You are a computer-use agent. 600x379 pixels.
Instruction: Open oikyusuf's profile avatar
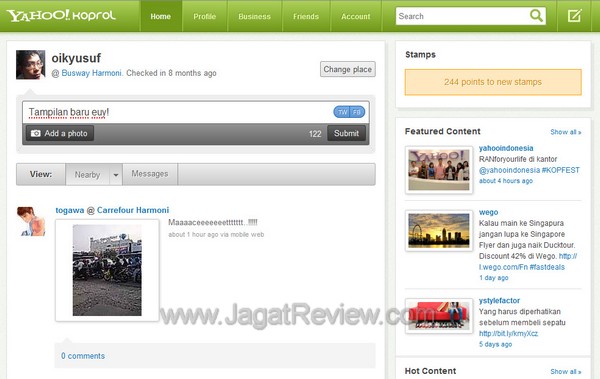point(31,65)
